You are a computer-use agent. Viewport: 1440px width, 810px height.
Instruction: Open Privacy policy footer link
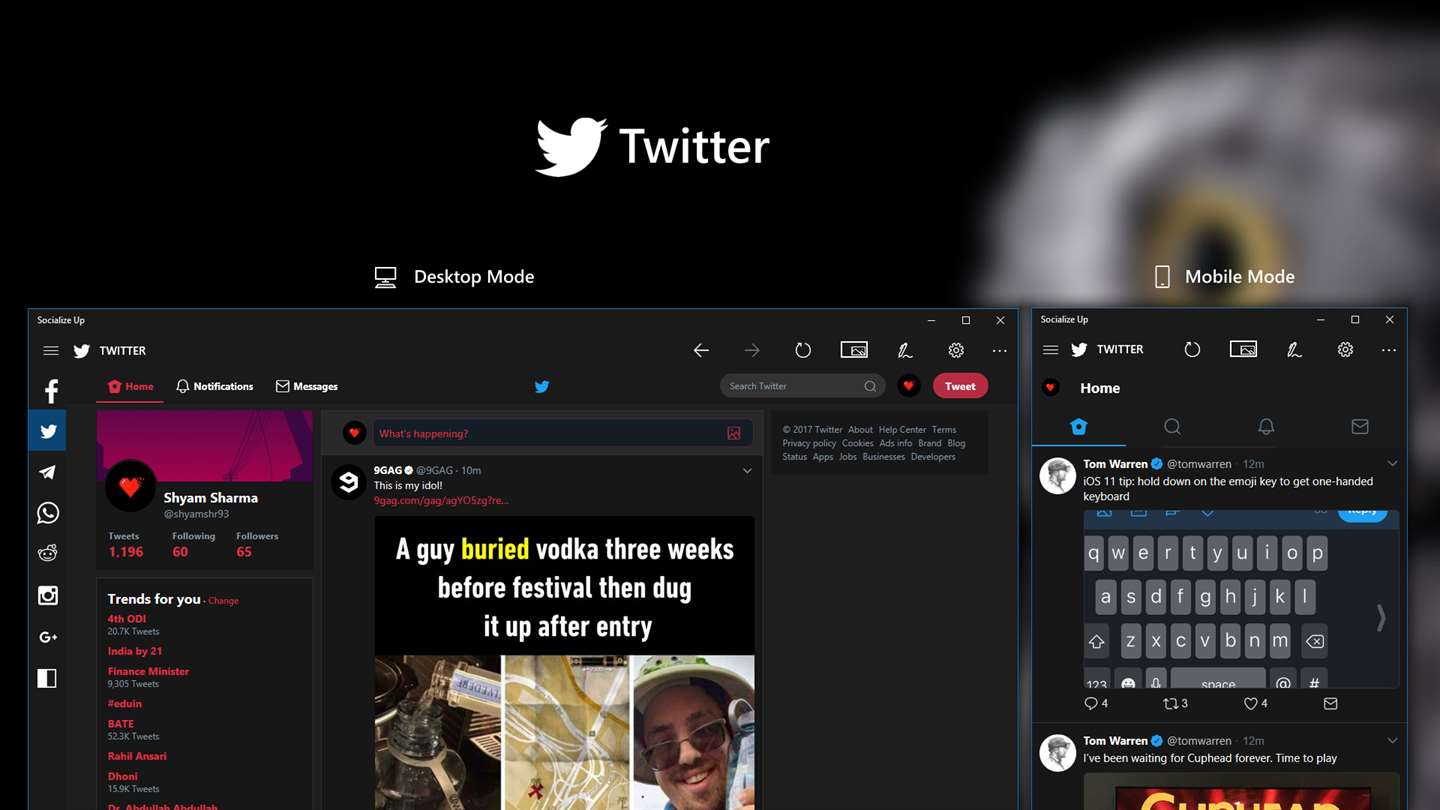pyautogui.click(x=809, y=443)
